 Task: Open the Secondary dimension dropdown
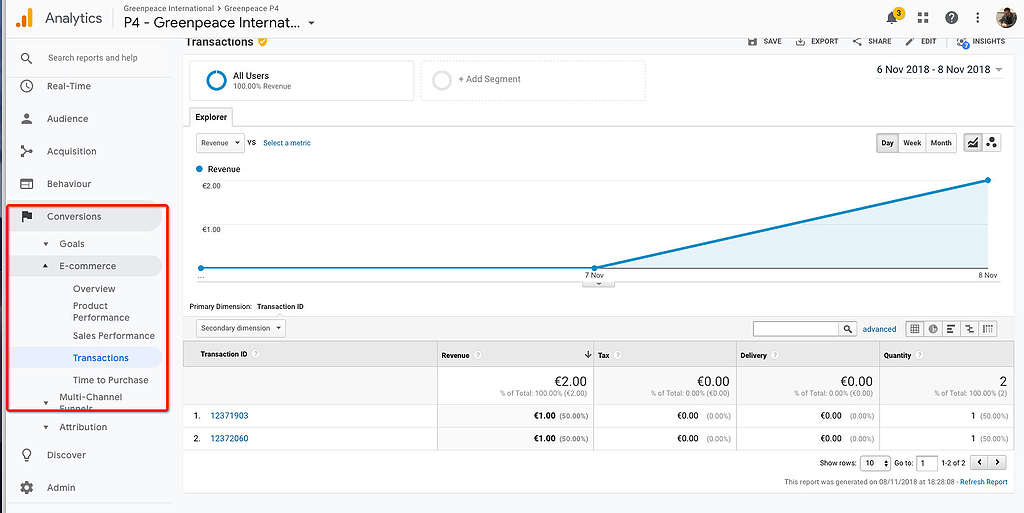(241, 328)
